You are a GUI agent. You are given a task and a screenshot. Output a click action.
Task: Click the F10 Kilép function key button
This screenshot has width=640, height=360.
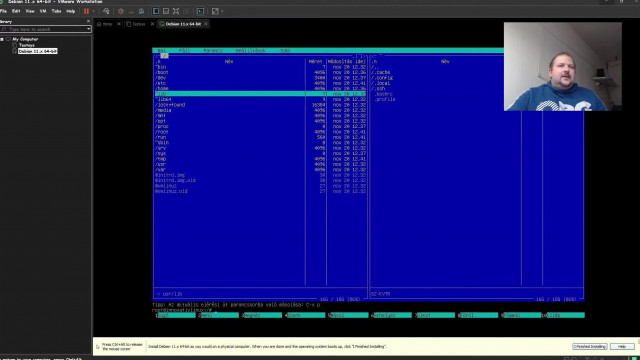click(x=564, y=315)
